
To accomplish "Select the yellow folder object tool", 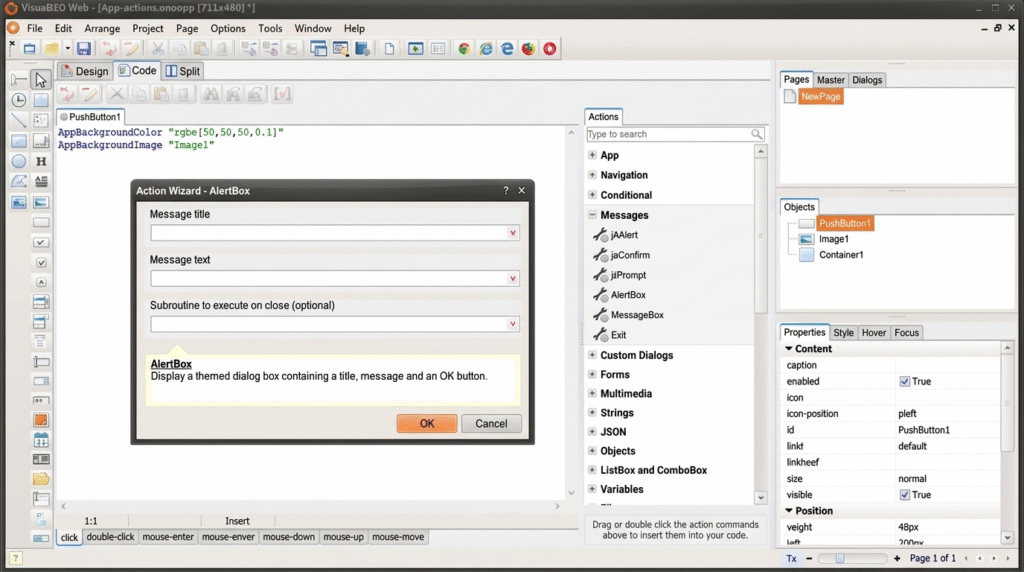I will point(40,479).
